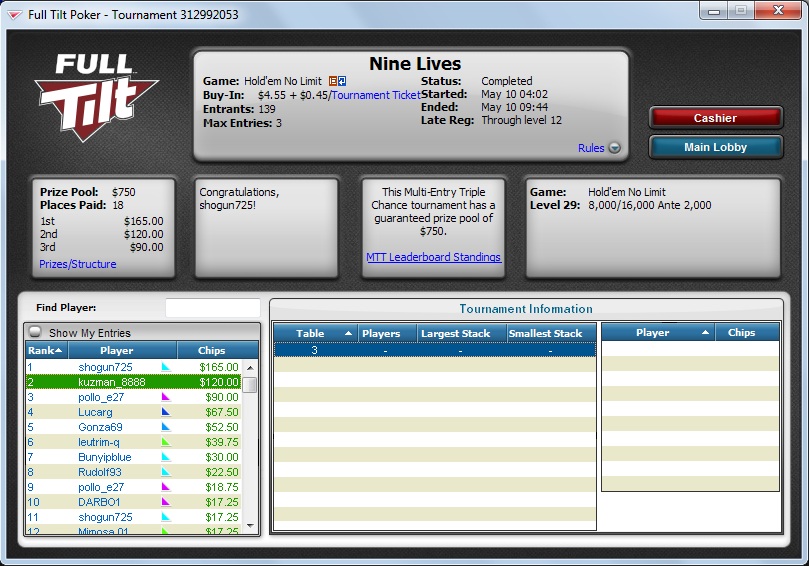The width and height of the screenshot is (809, 566).
Task: Select the Lucarg player row
Action: tap(133, 412)
